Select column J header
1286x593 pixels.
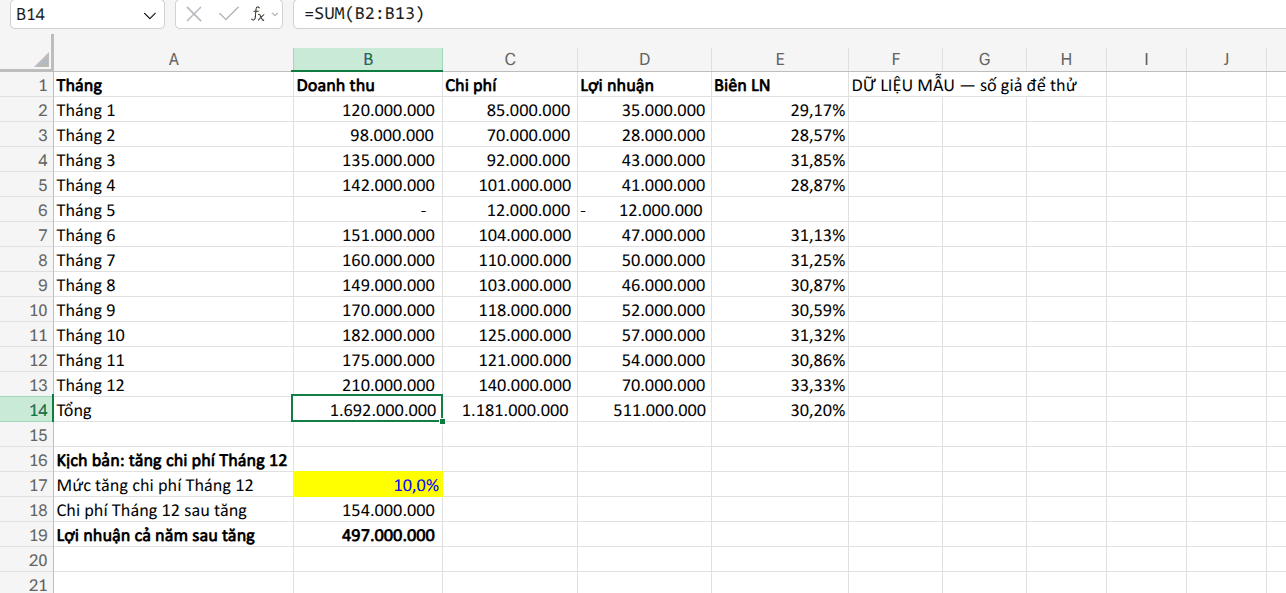click(1226, 60)
